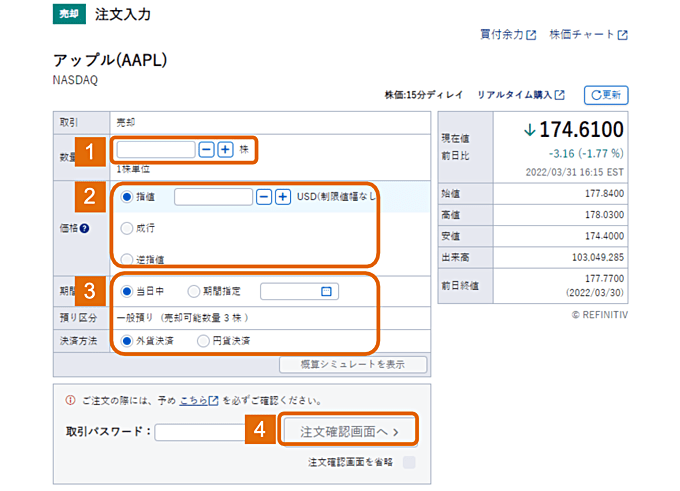The height and width of the screenshot is (491, 680).
Task: Click the -3.16 (-1.77 %) change value
Action: tap(586, 154)
